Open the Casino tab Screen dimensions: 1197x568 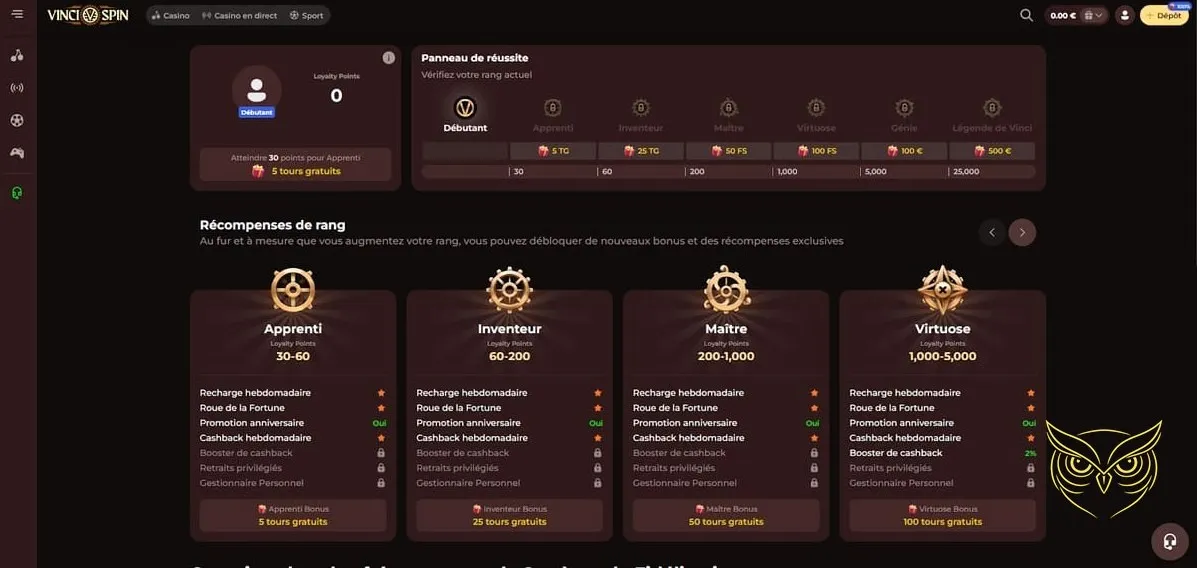[171, 15]
